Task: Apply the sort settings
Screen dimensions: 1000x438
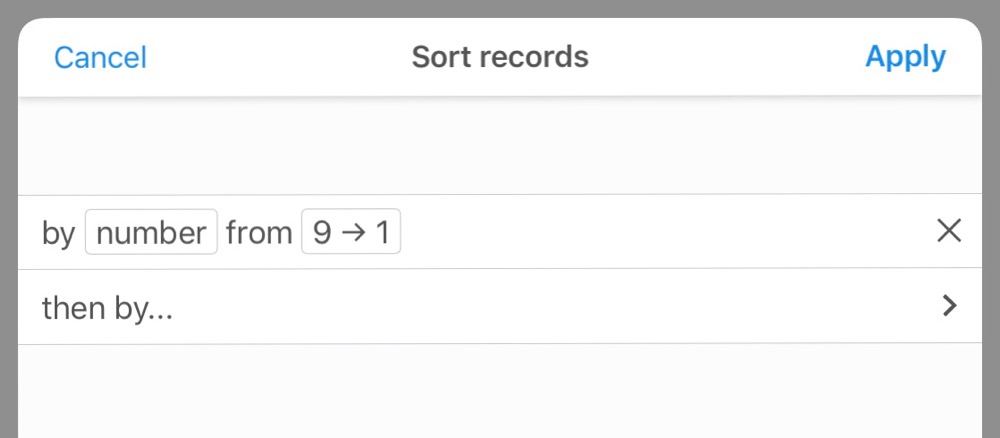Action: [x=905, y=57]
